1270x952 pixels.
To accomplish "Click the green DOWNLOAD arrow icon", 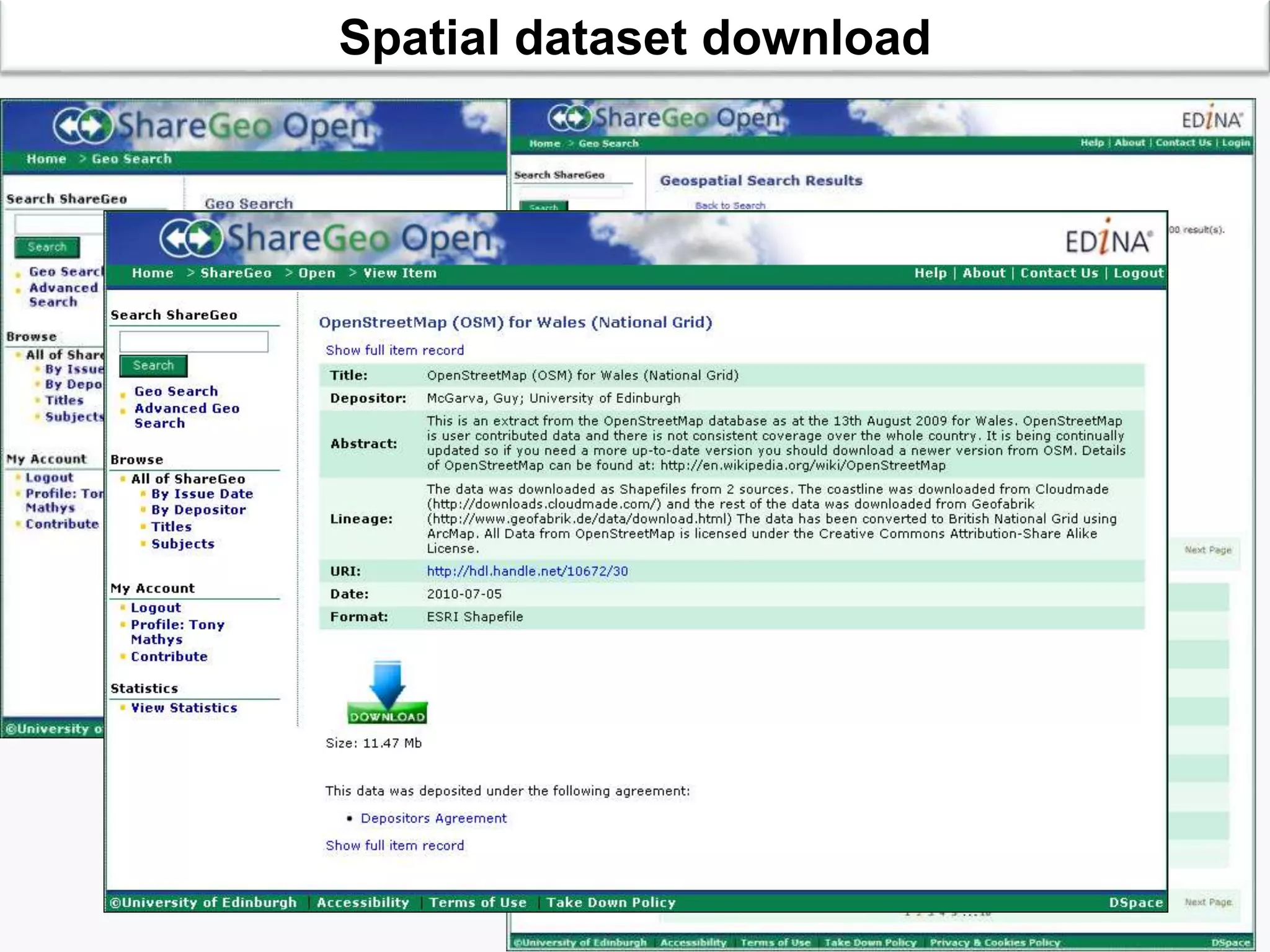I will click(x=388, y=692).
